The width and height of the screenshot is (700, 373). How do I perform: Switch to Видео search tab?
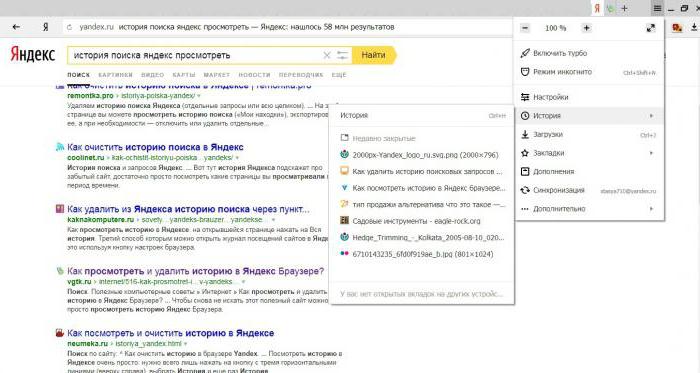[x=153, y=75]
